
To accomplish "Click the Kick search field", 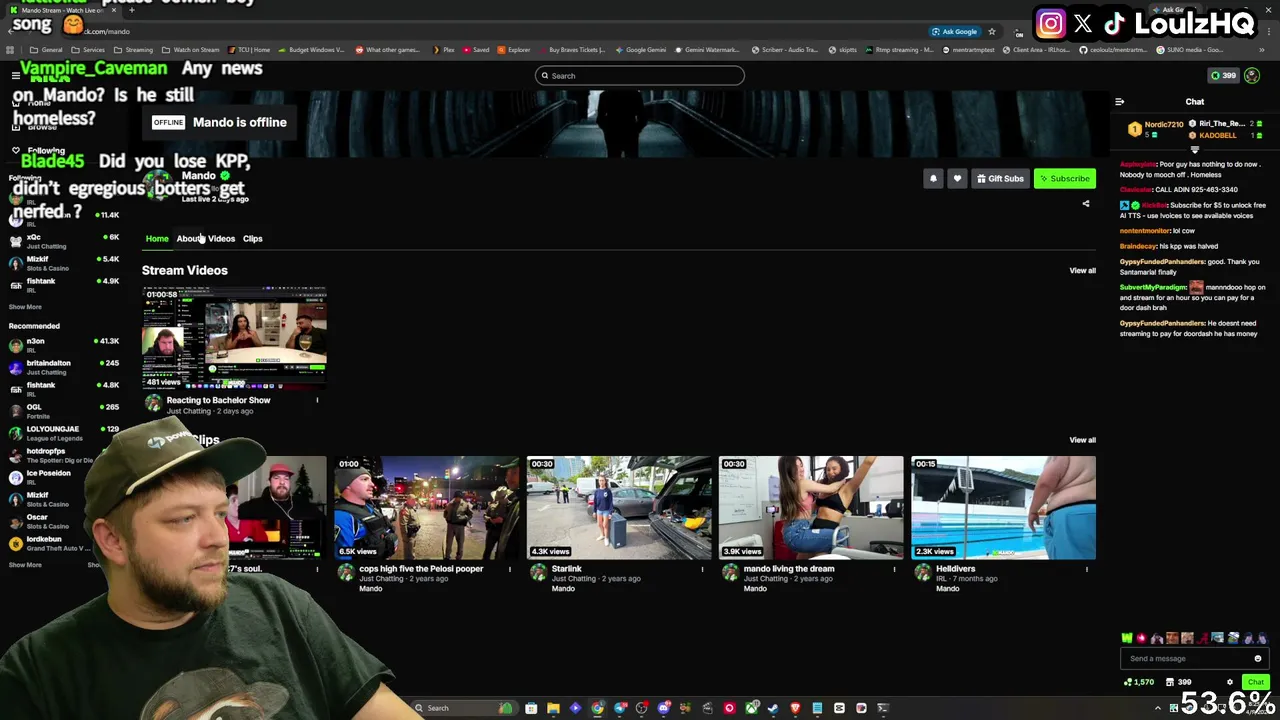I will pyautogui.click(x=640, y=76).
